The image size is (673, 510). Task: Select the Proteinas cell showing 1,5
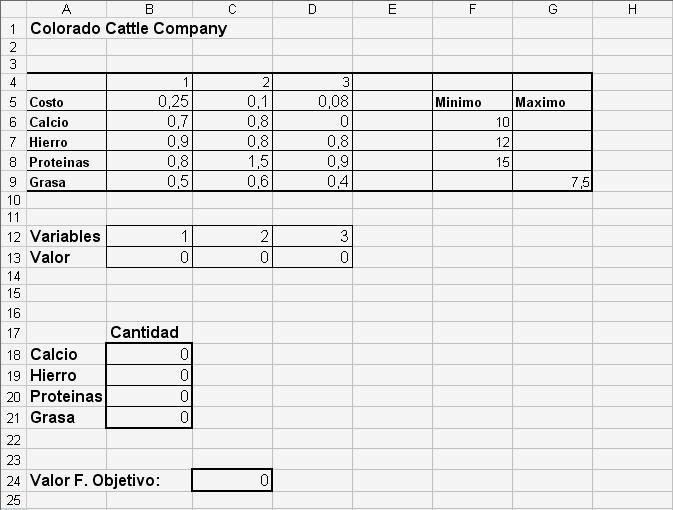(231, 161)
